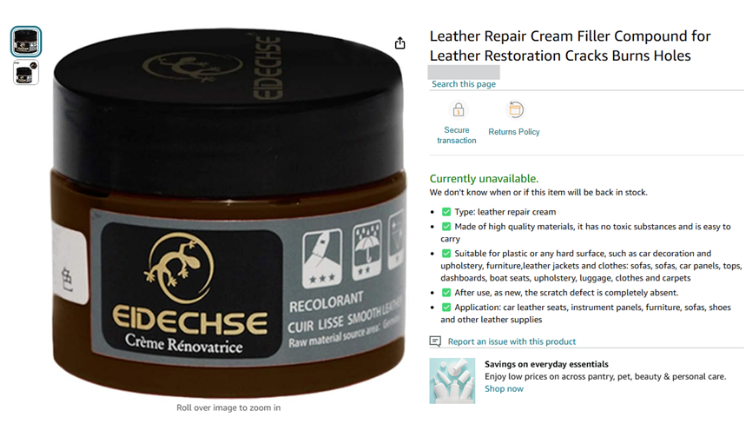Click the checkmark beside After use bullet
This screenshot has height=421, width=749.
click(446, 292)
